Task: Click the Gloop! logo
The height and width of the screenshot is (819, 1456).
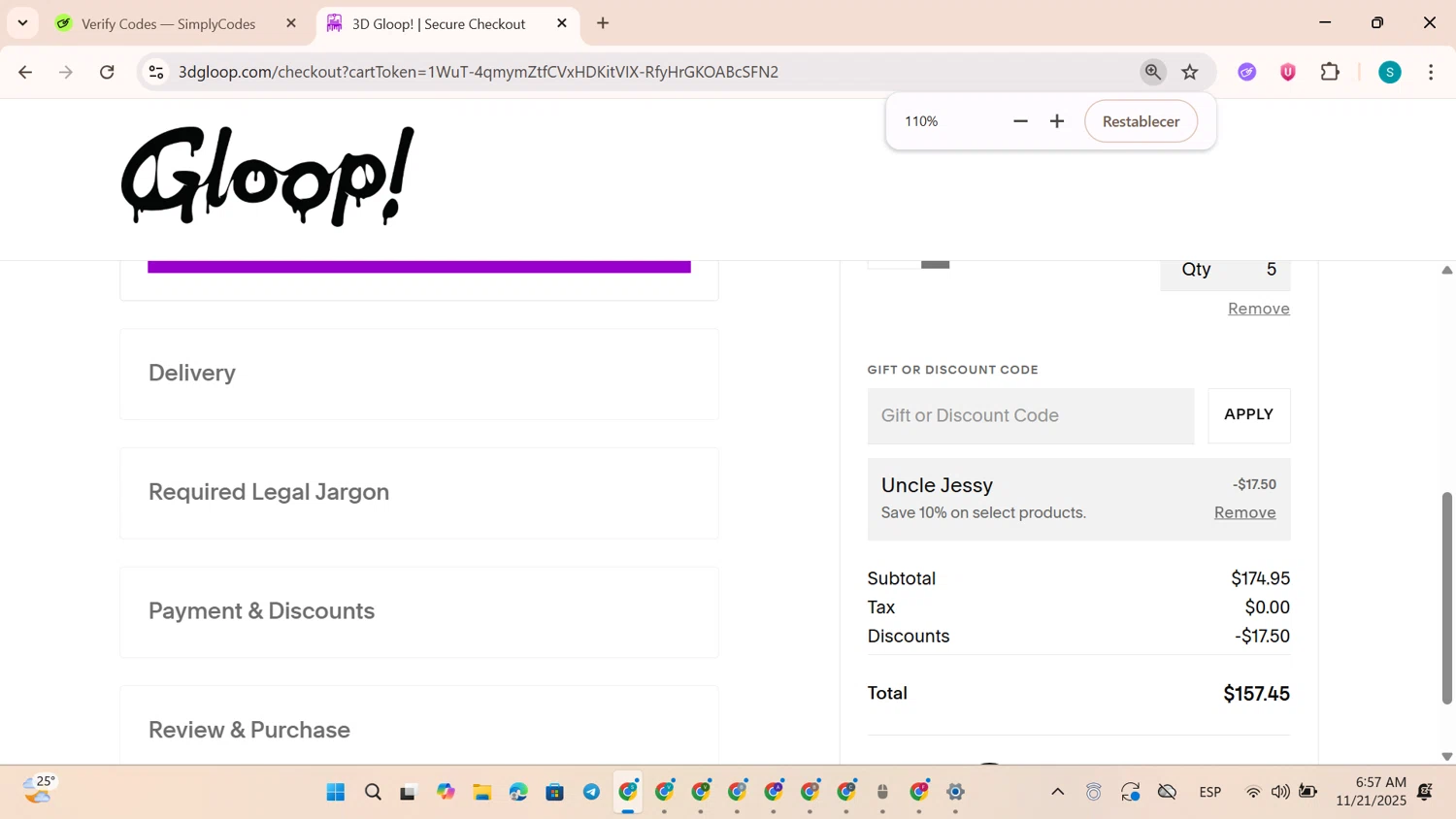Action: (x=268, y=177)
